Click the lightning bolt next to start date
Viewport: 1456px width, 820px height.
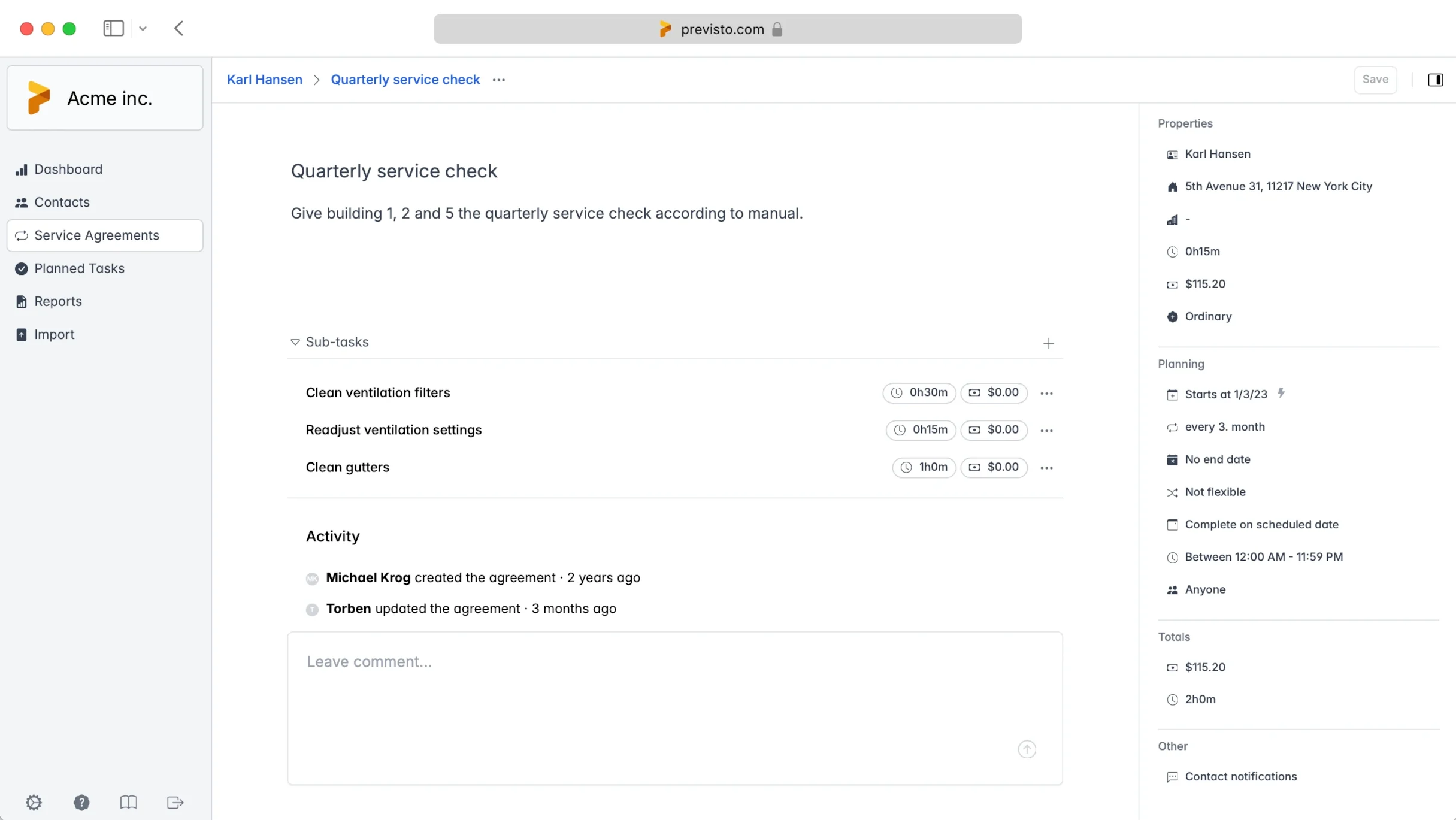pos(1281,393)
